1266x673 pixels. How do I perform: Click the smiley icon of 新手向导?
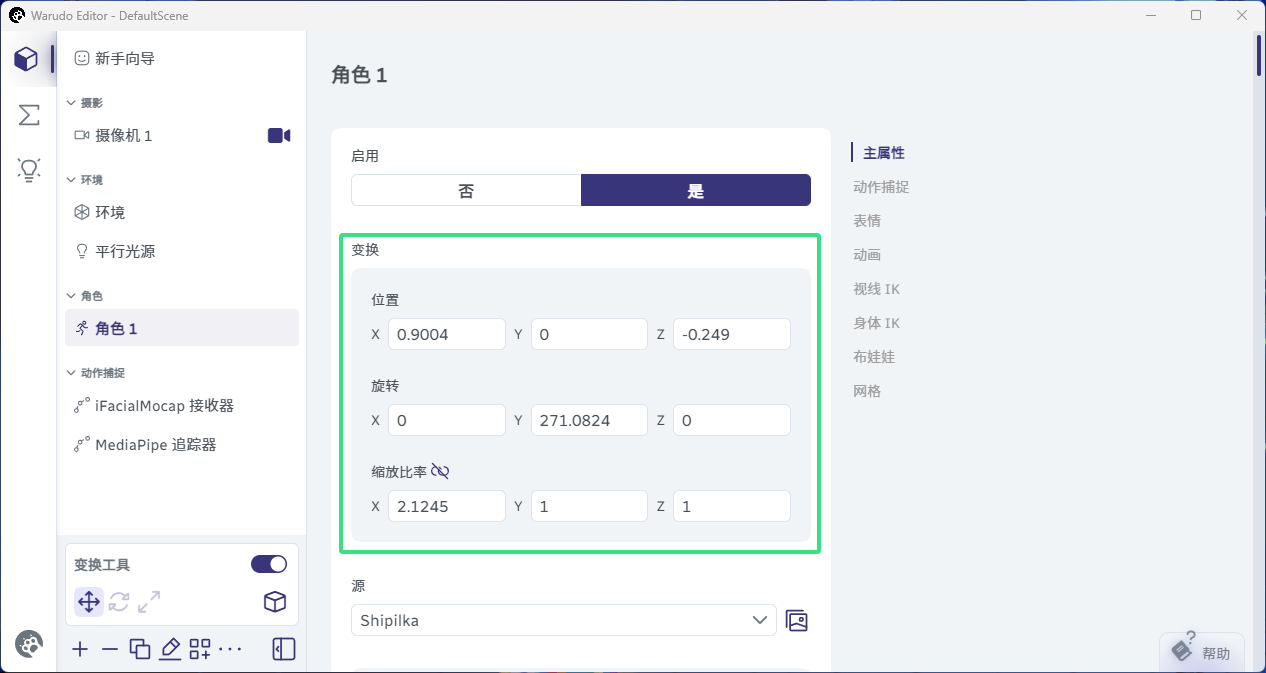[82, 59]
